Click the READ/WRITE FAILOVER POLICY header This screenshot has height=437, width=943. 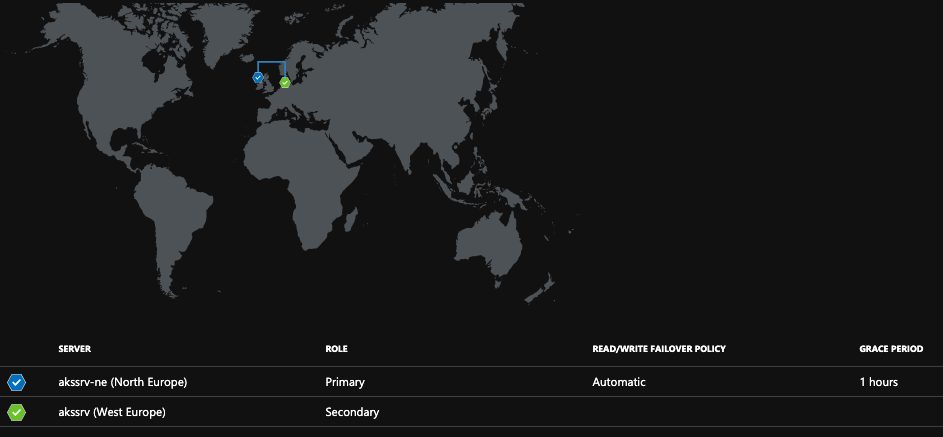click(658, 349)
